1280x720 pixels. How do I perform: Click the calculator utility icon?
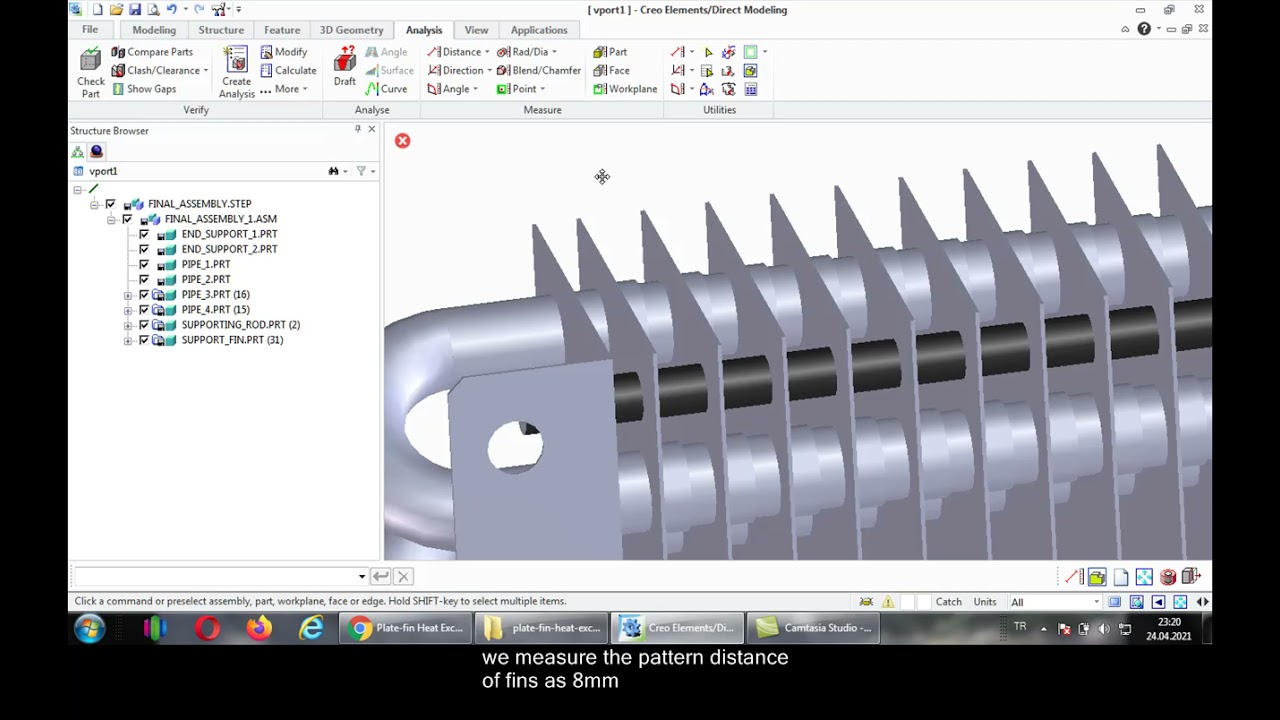[751, 89]
